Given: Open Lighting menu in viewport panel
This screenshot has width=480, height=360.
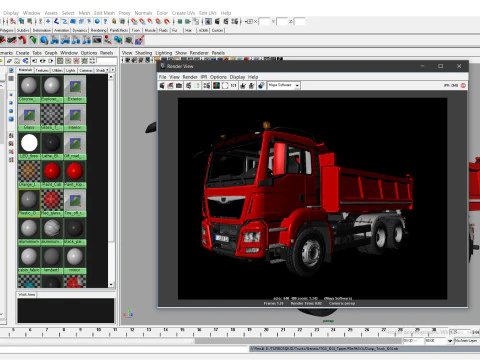Looking at the screenshot, I should [x=164, y=53].
